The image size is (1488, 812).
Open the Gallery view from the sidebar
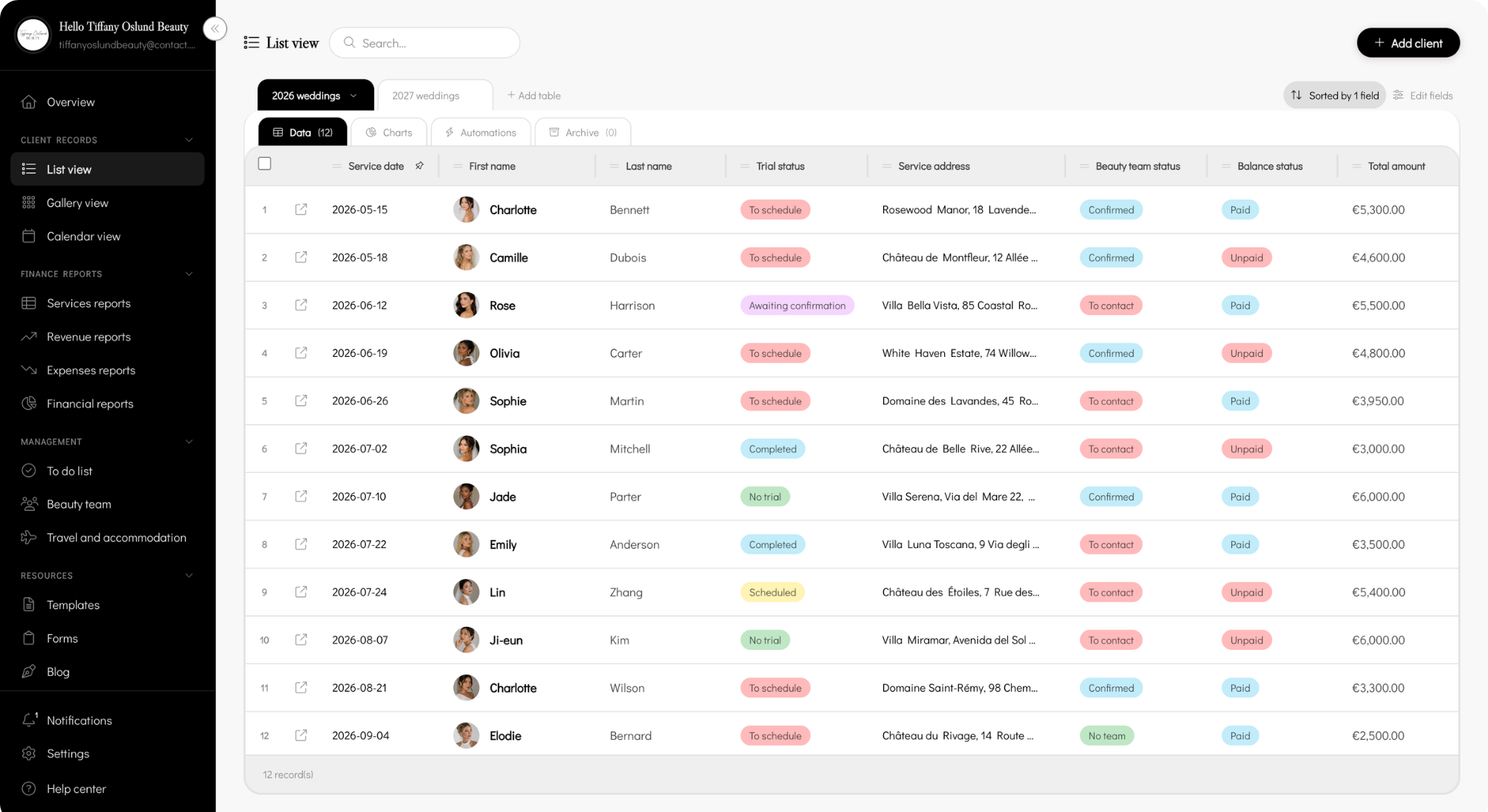pos(108,202)
